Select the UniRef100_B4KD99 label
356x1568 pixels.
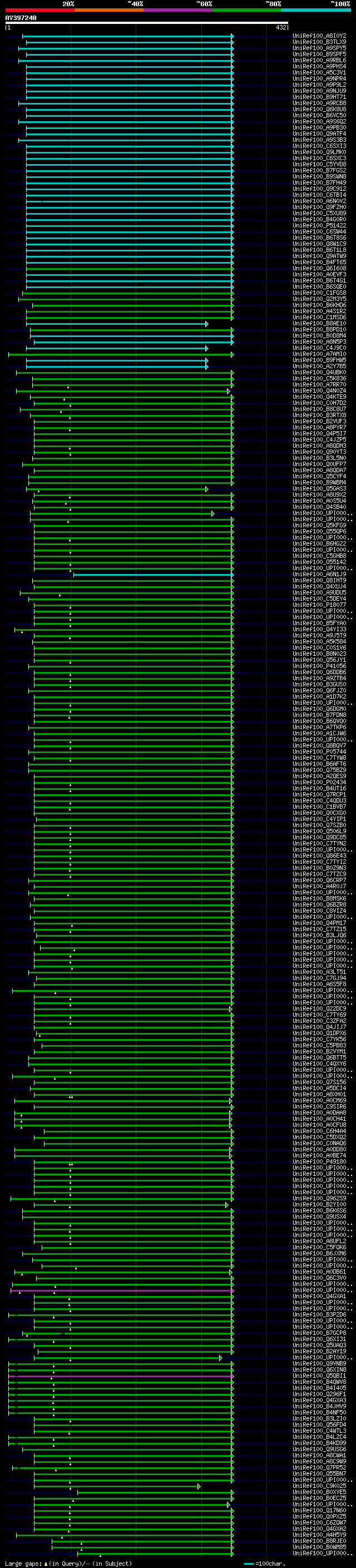click(319, 1443)
